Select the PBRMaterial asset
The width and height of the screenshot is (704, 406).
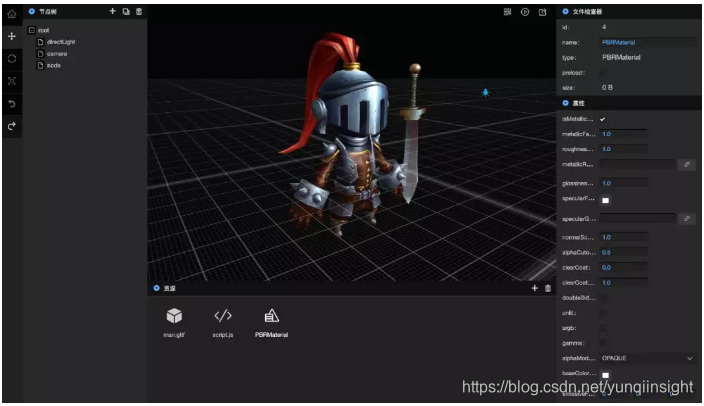[x=271, y=322]
